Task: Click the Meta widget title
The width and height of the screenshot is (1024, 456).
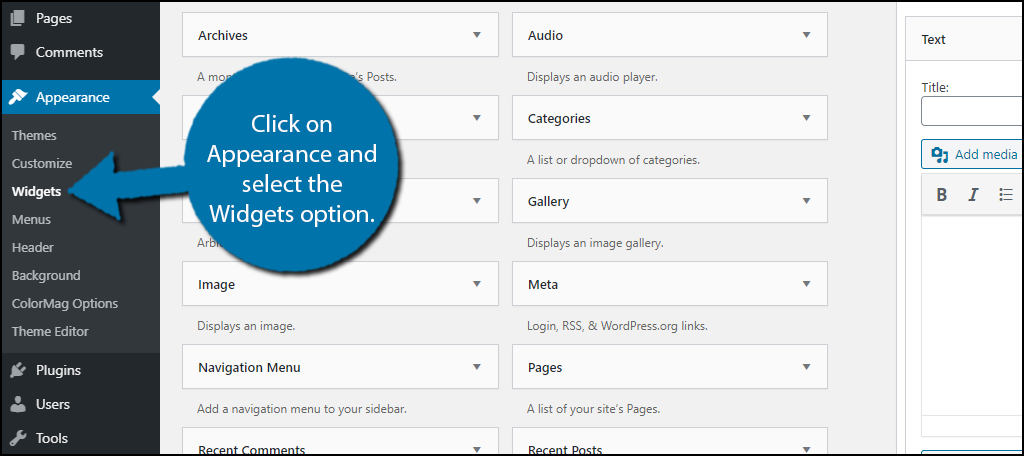Action: 543,284
